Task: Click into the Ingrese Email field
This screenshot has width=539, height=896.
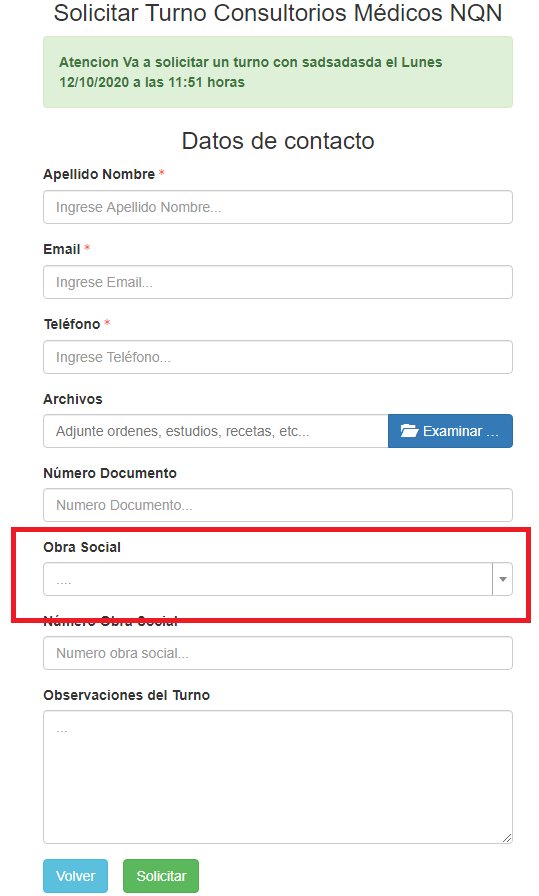Action: click(278, 282)
